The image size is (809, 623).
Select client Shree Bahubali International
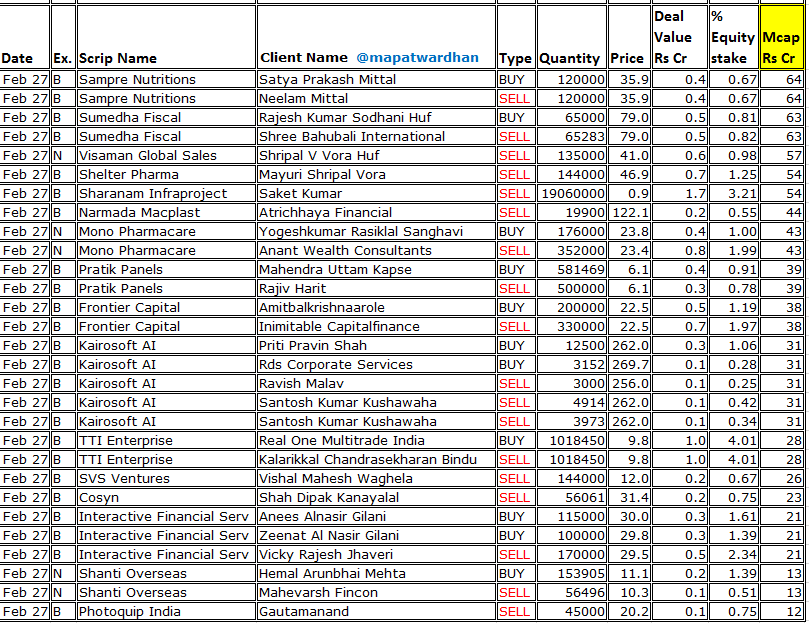click(x=352, y=137)
